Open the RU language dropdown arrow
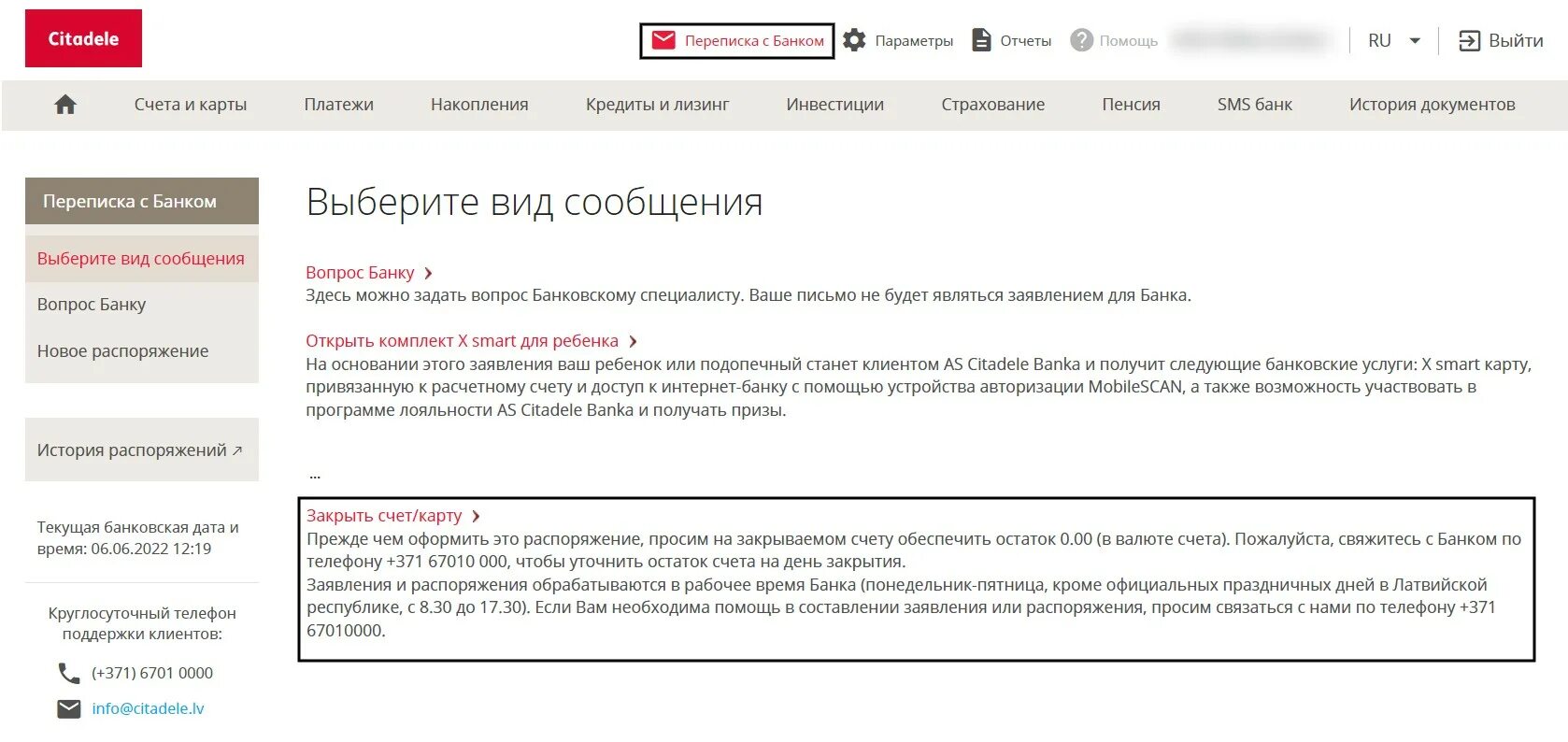This screenshot has height=742, width=1568. click(1415, 41)
